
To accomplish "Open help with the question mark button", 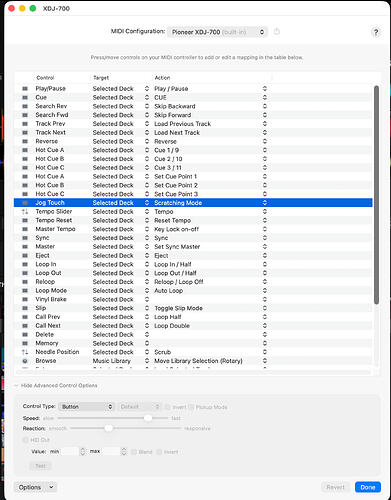I will [x=376, y=32].
